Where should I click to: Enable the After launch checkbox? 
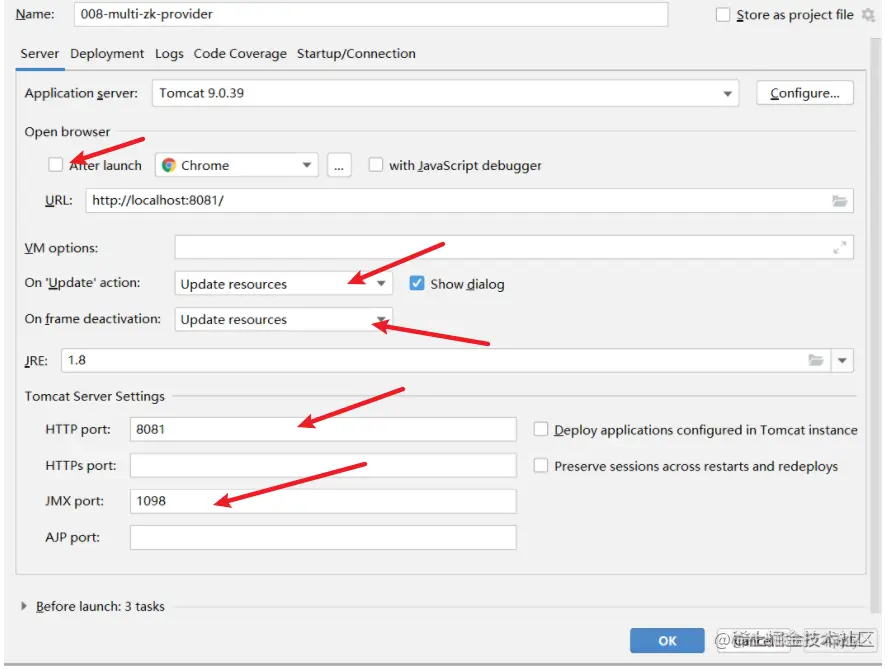click(55, 165)
